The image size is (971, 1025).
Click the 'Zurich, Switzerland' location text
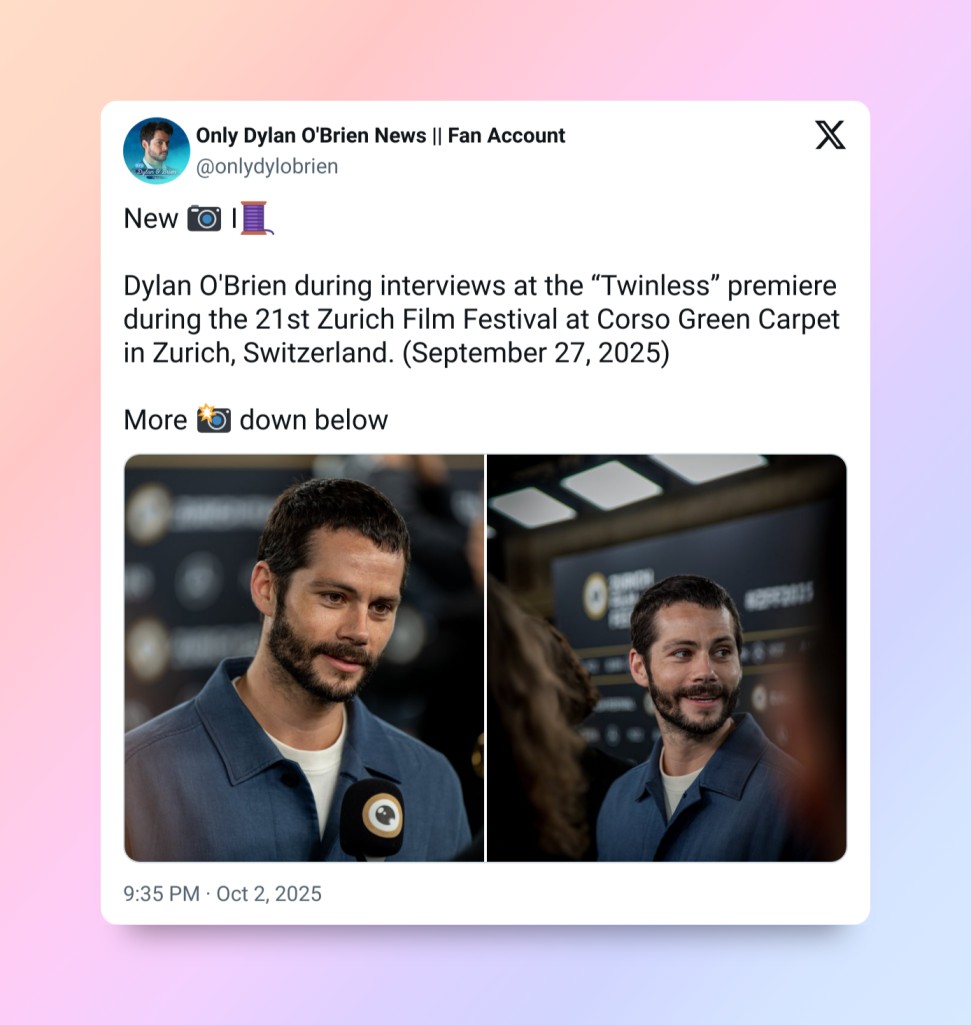pyautogui.click(x=273, y=353)
